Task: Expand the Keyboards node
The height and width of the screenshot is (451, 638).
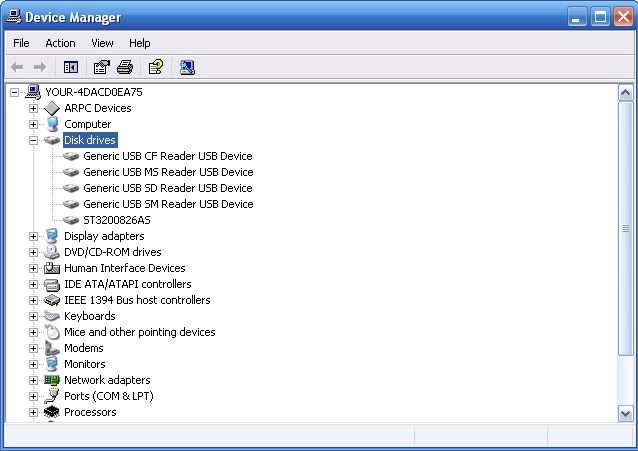Action: pyautogui.click(x=33, y=316)
